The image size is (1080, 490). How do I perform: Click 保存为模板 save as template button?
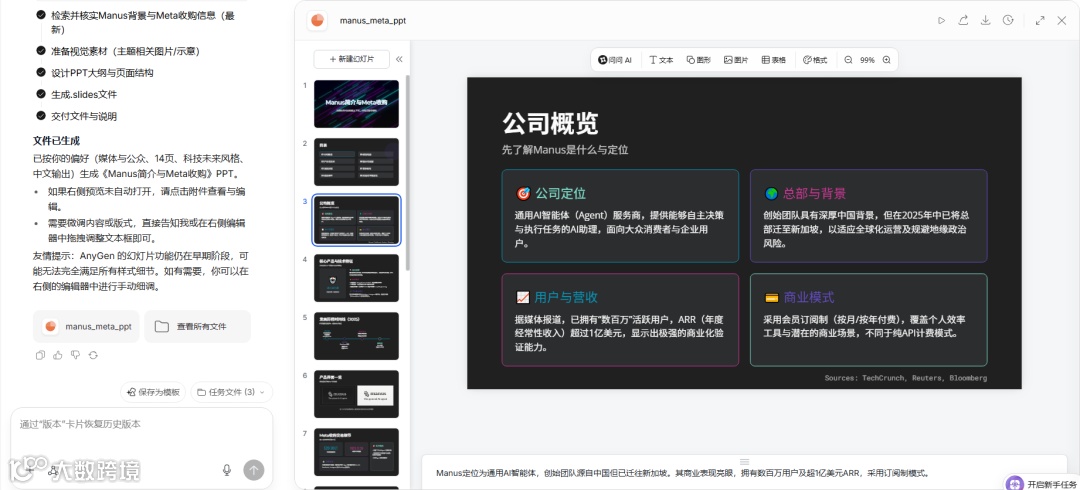coord(153,392)
